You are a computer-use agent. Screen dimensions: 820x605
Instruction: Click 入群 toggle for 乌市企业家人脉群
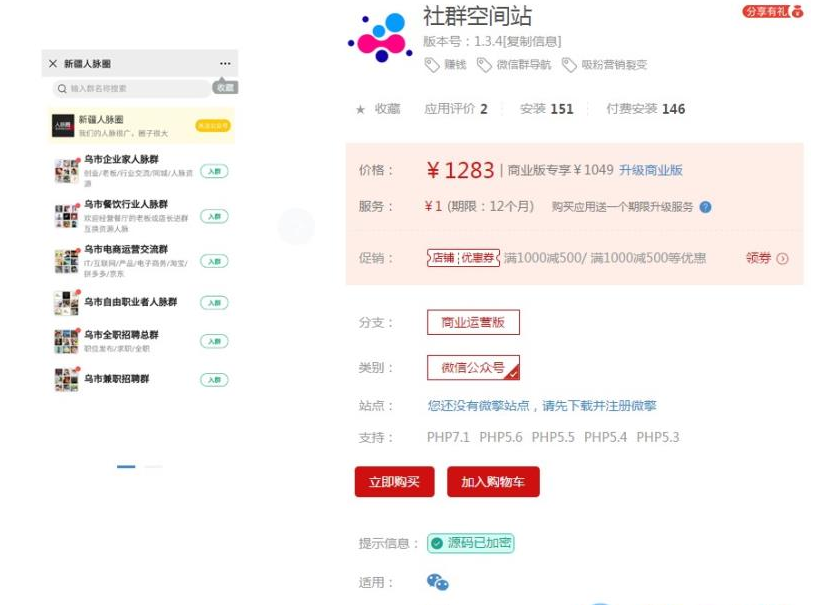click(x=214, y=172)
